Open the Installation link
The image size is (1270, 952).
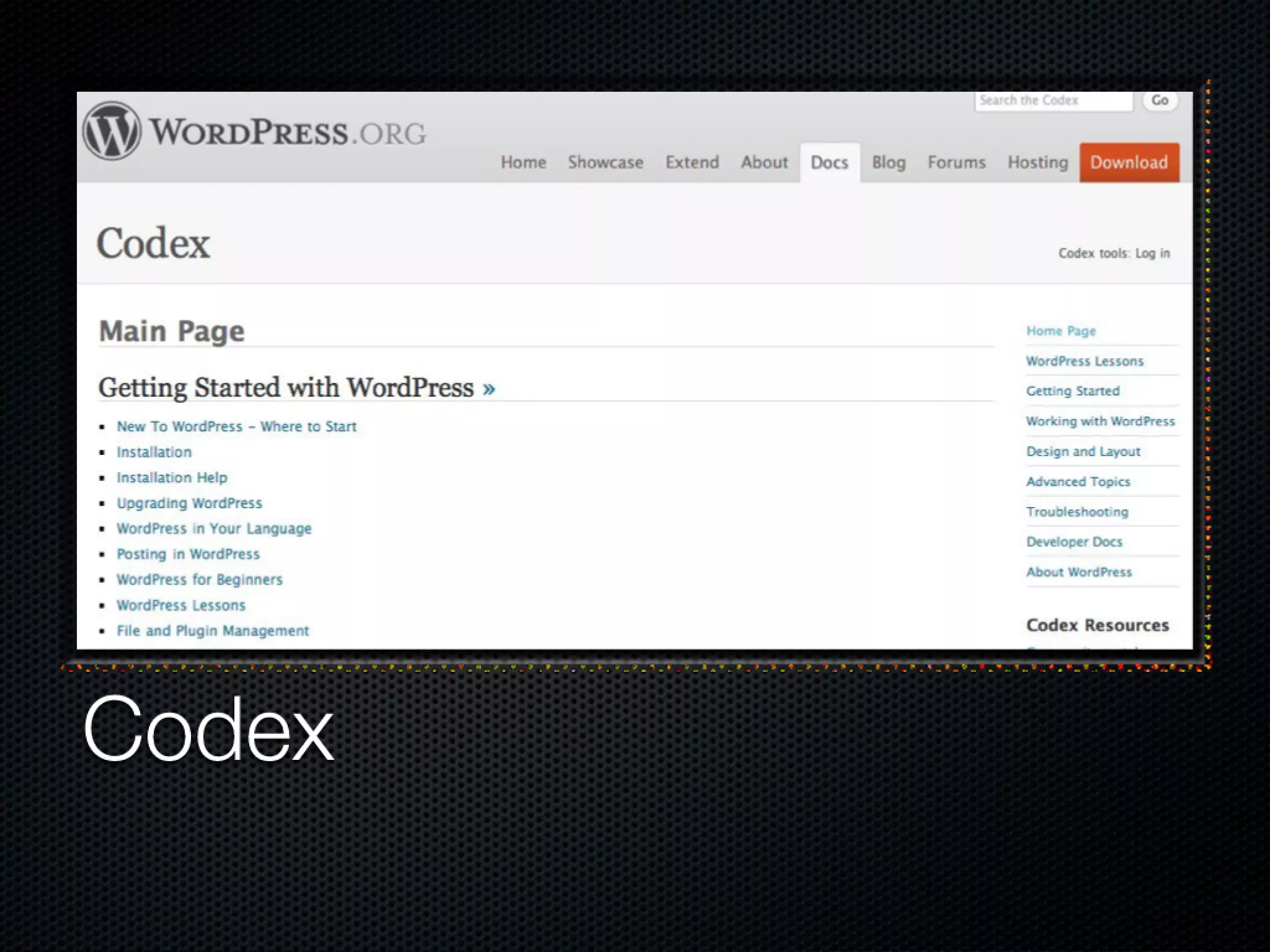154,452
